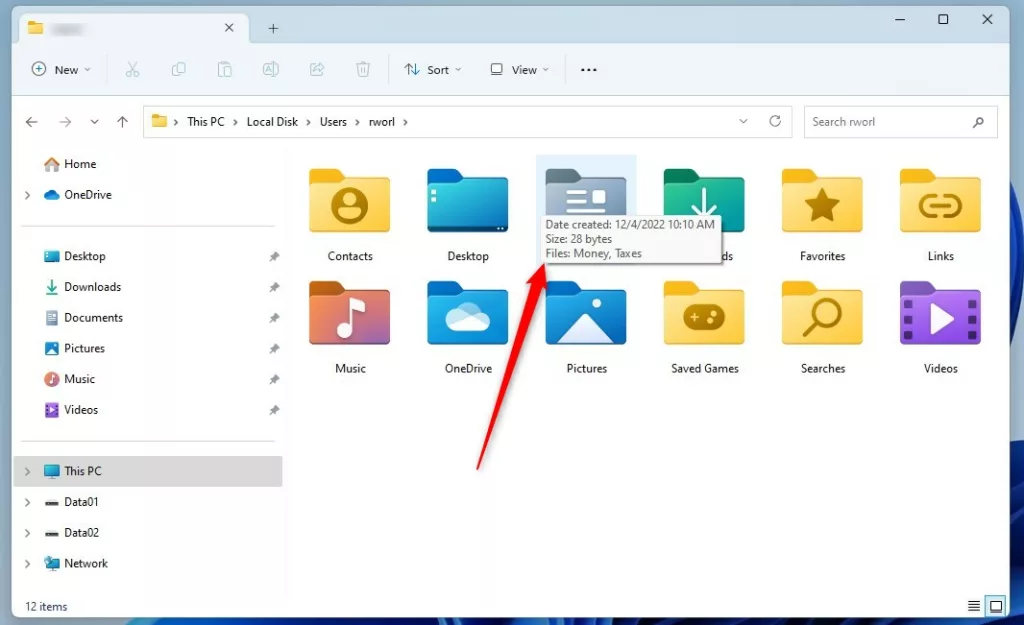Switch to large thumbnails view in status bar
This screenshot has width=1024, height=625.
pyautogui.click(x=995, y=606)
